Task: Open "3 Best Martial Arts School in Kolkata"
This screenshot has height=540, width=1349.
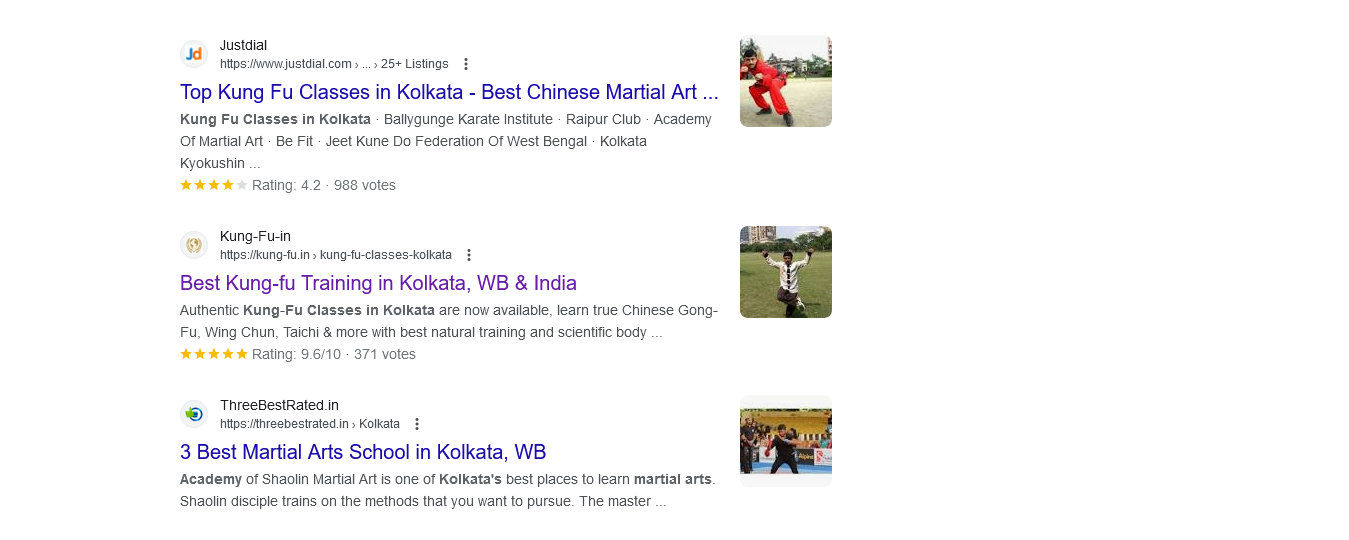Action: coord(363,452)
